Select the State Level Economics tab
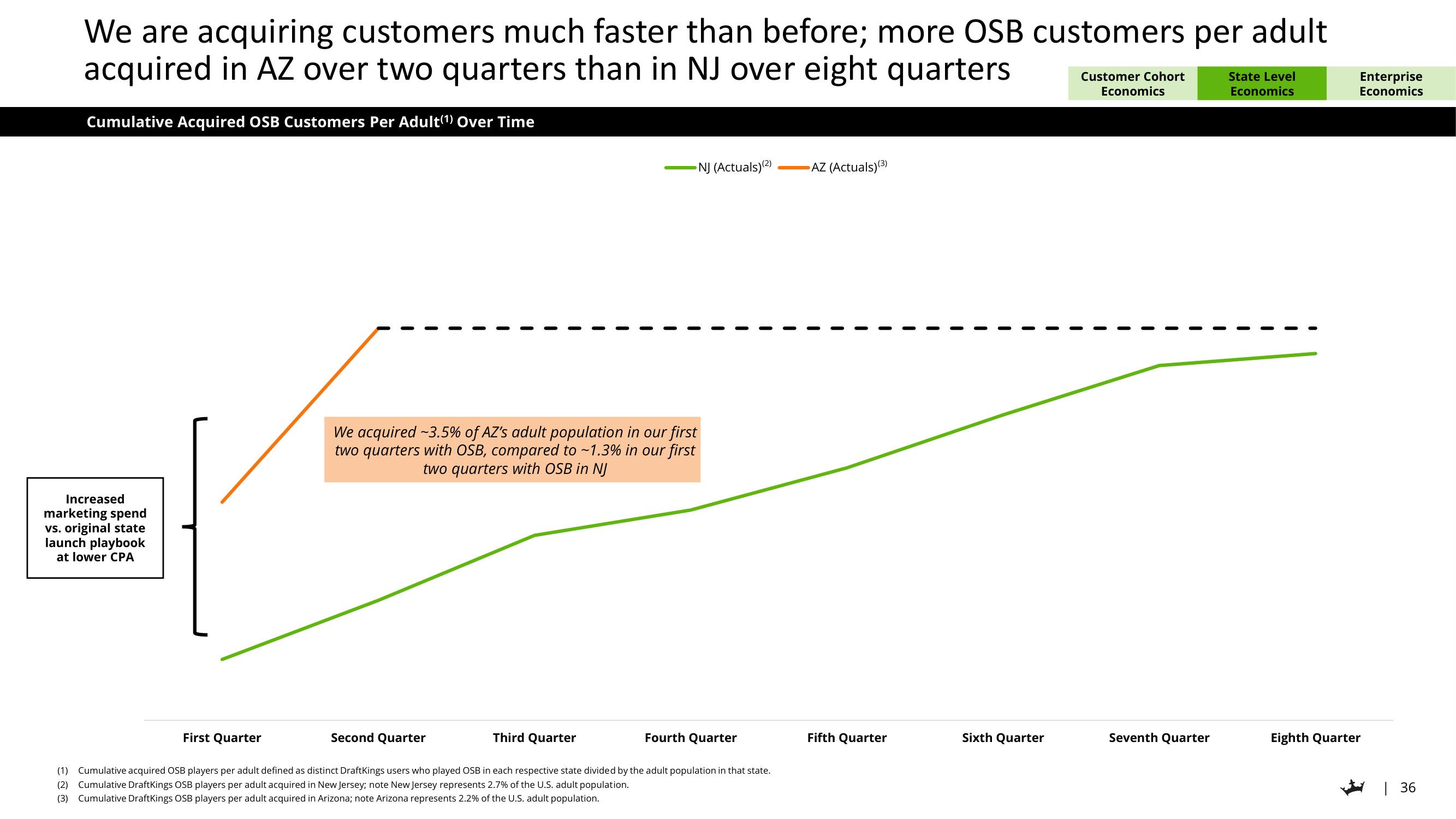Image resolution: width=1456 pixels, height=819 pixels. 1261,82
